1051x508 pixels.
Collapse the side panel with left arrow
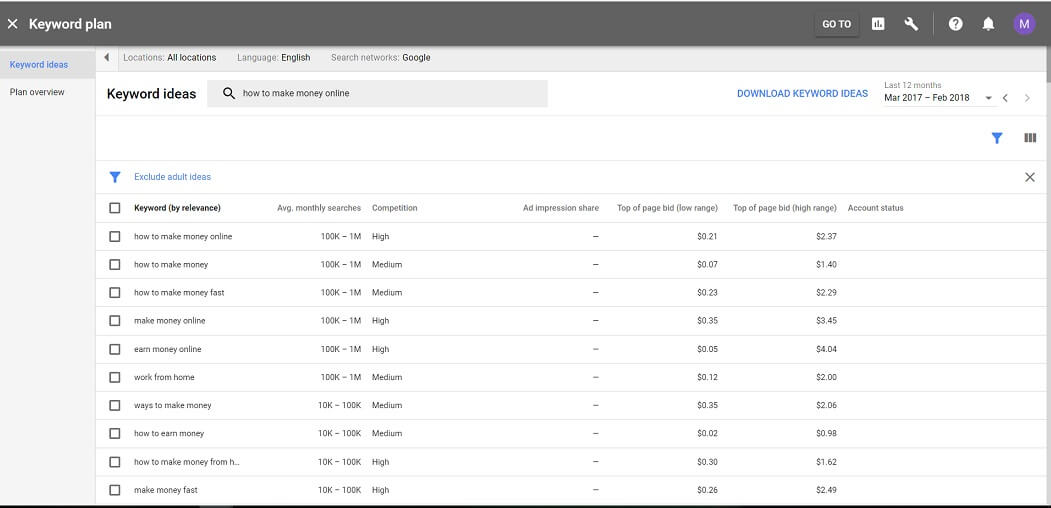click(107, 58)
